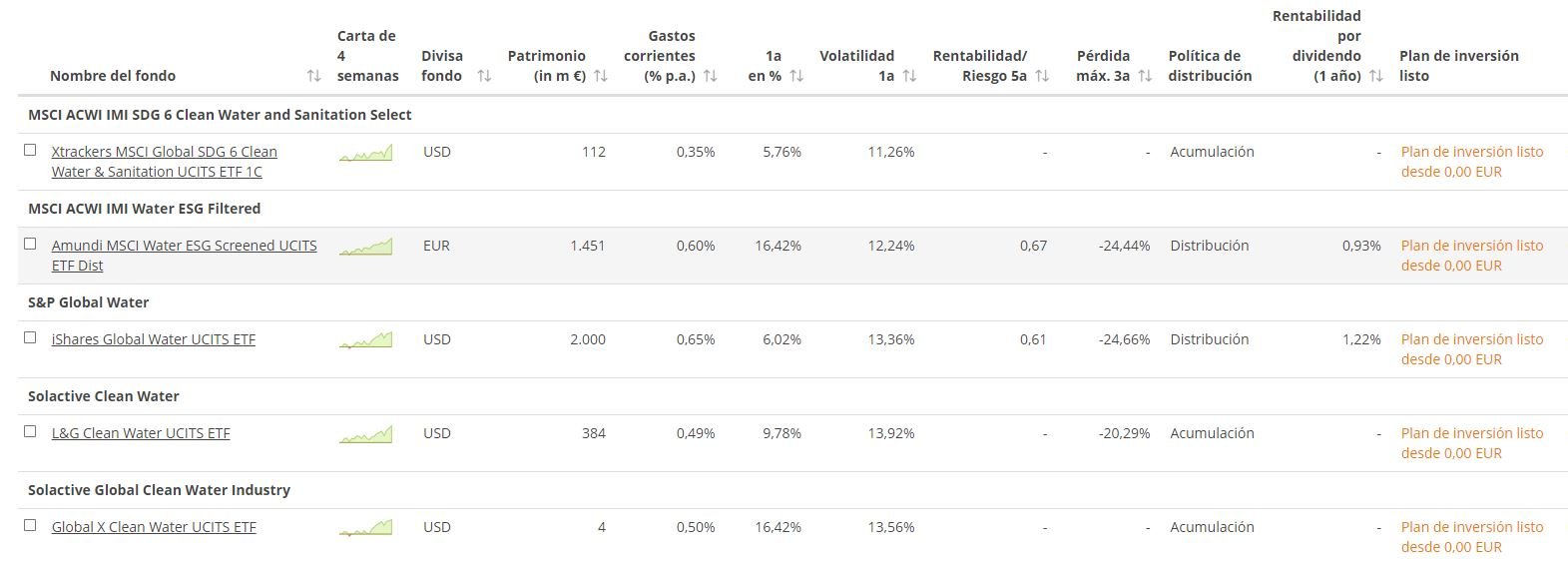The image size is (1568, 562).
Task: View the Global X Clean Water 4-week chart
Action: [x=365, y=528]
